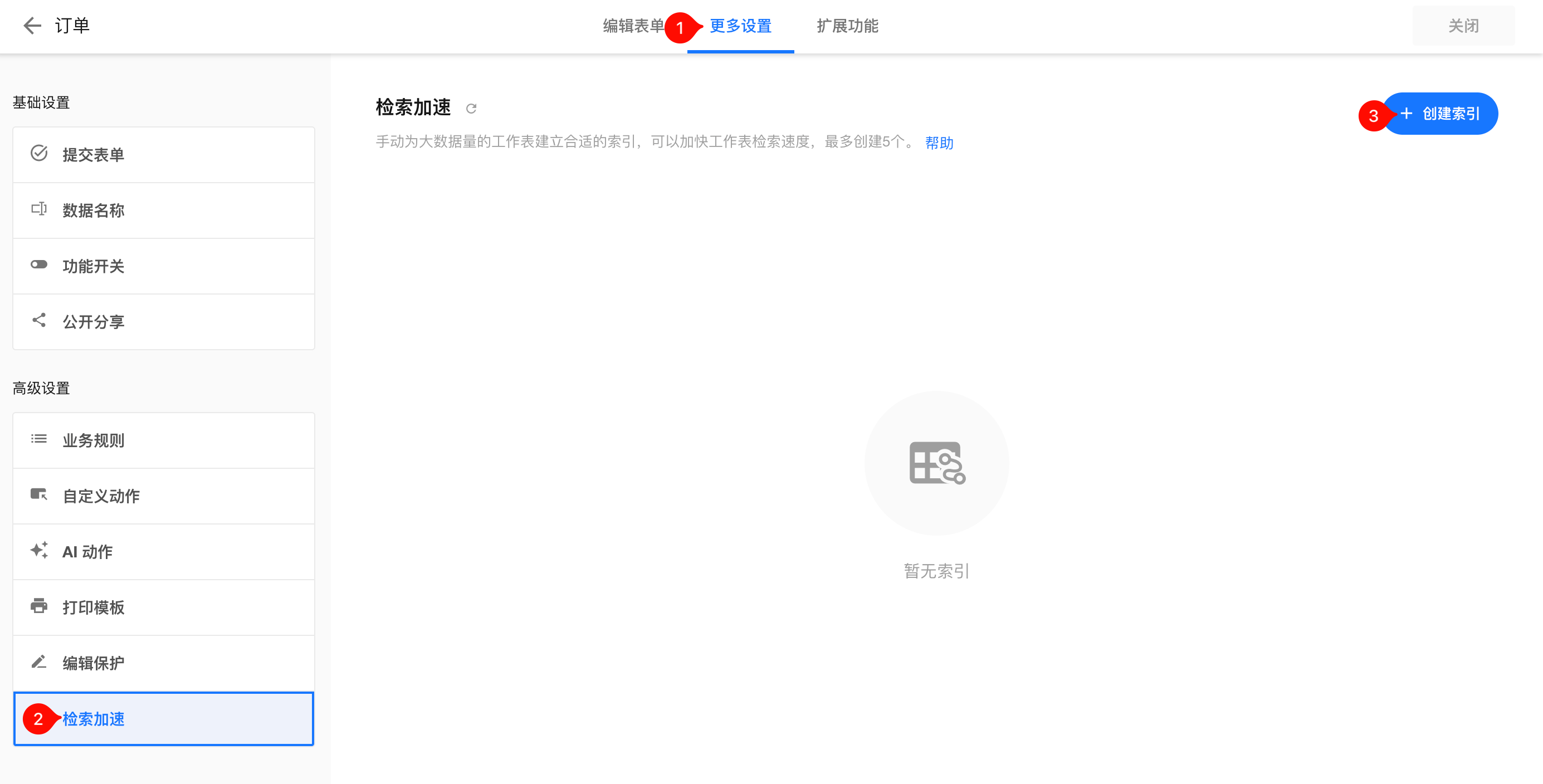This screenshot has width=1543, height=784.
Task: Open 业务规则 settings
Action: (164, 440)
